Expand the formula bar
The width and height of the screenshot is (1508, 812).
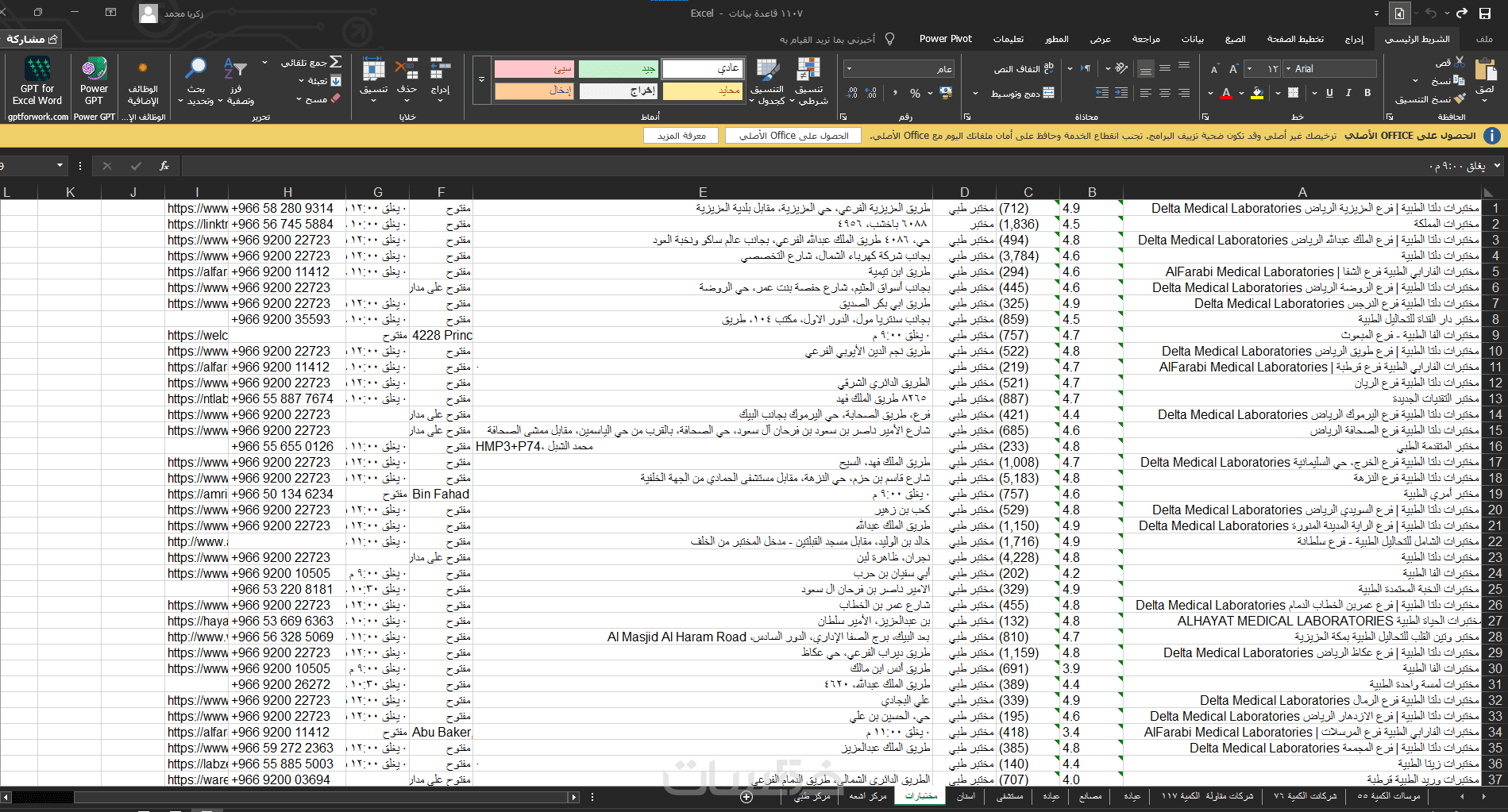[1498, 166]
